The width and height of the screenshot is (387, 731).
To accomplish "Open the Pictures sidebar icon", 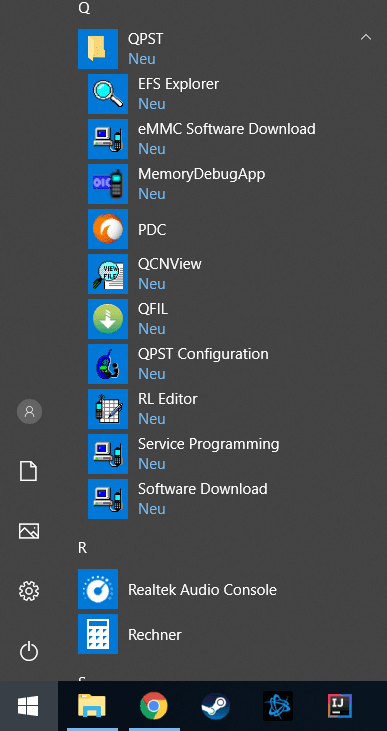I will pyautogui.click(x=29, y=531).
